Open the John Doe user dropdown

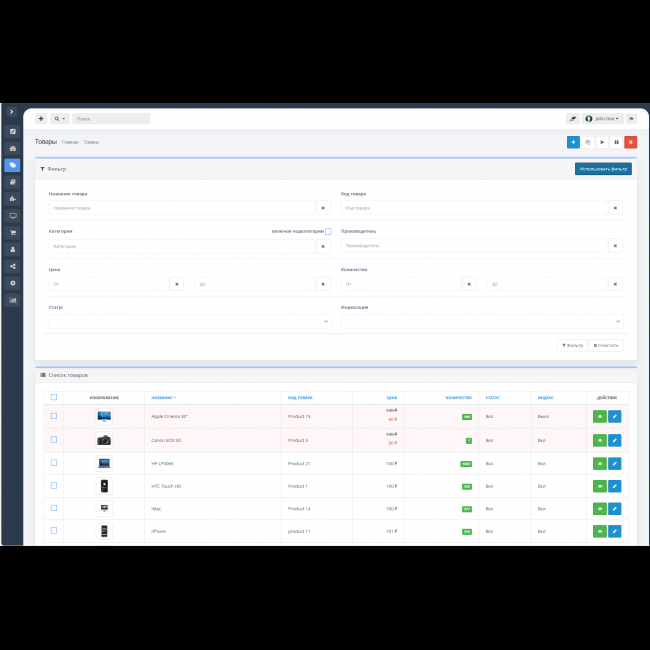click(603, 118)
